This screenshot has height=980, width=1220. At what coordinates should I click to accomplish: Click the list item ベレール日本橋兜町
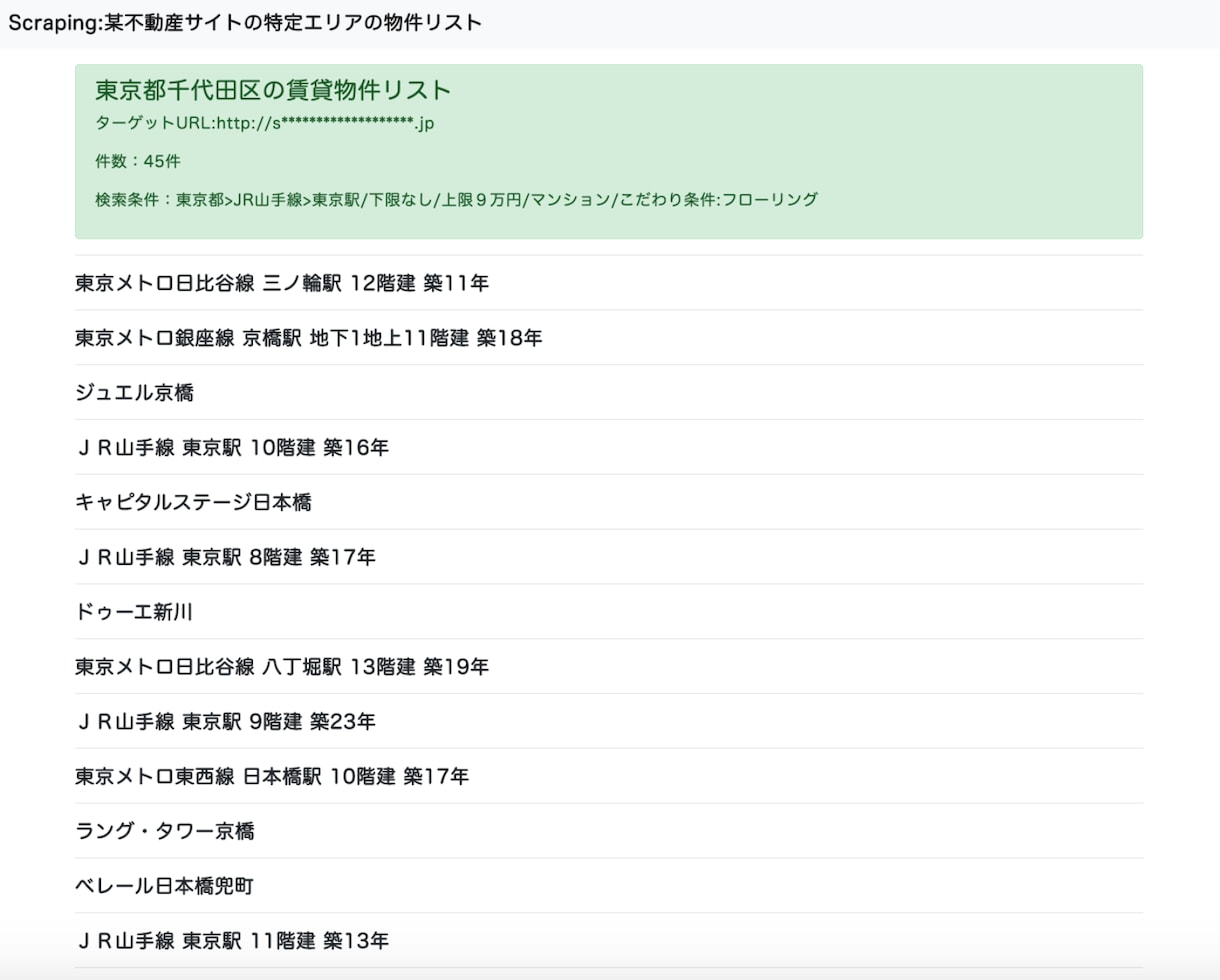click(609, 886)
